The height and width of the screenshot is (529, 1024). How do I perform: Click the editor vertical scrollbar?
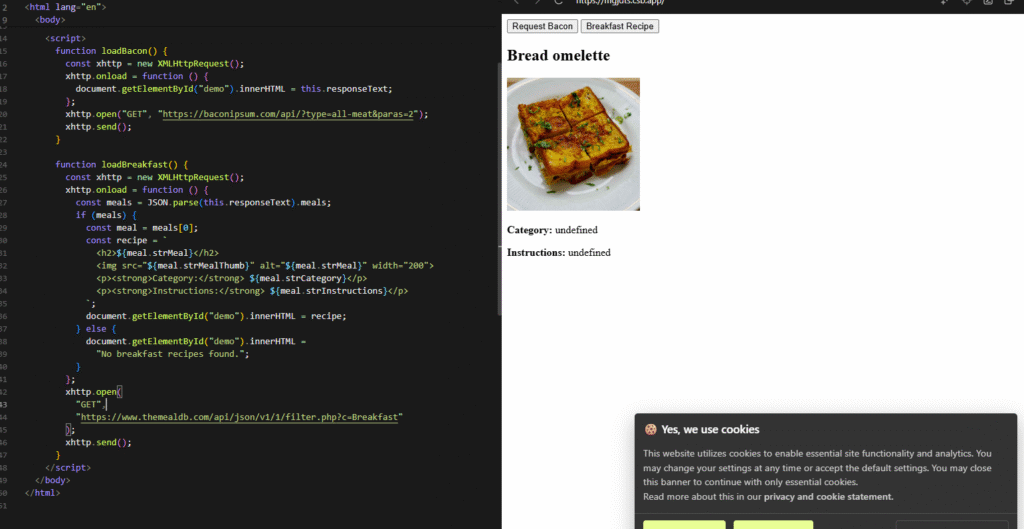click(498, 180)
